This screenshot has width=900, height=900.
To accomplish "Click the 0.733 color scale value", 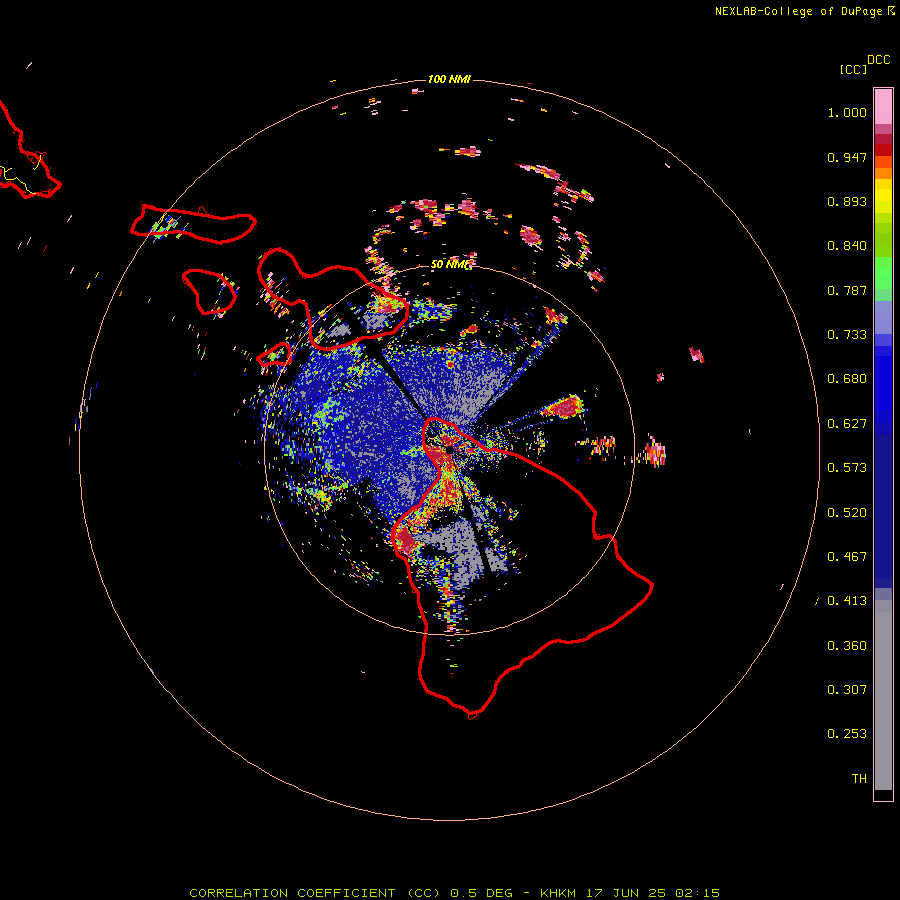I will point(847,335).
